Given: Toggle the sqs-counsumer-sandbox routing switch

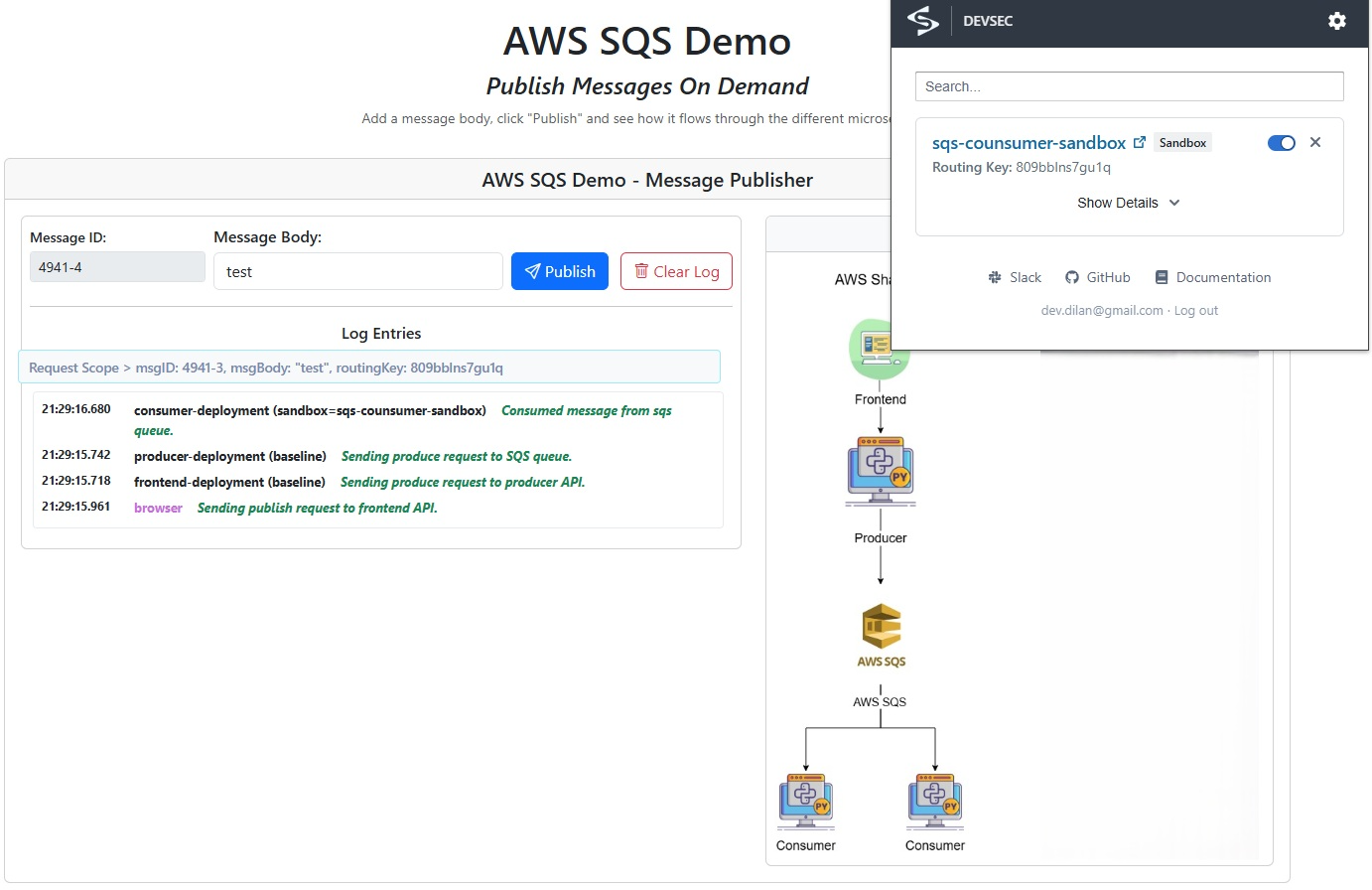Looking at the screenshot, I should [1282, 143].
